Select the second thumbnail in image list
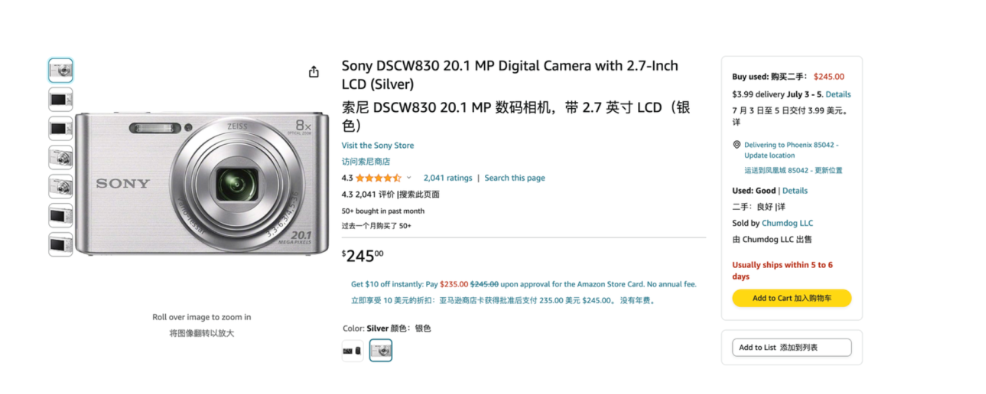The image size is (986, 394). tap(61, 99)
